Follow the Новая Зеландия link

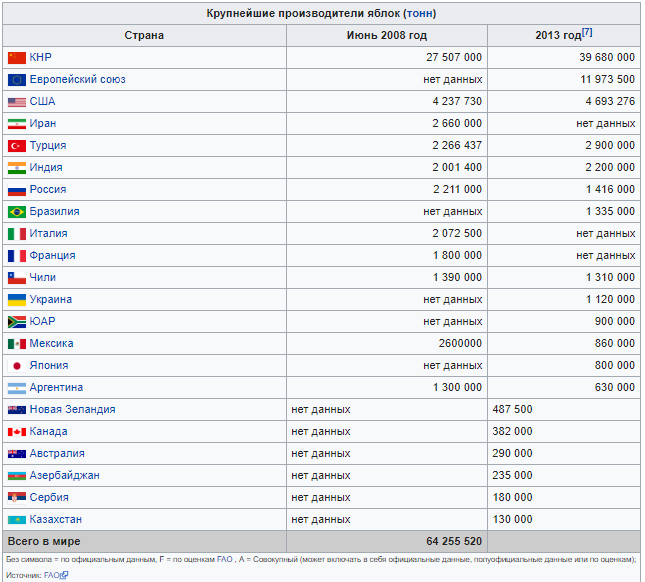[x=72, y=410]
